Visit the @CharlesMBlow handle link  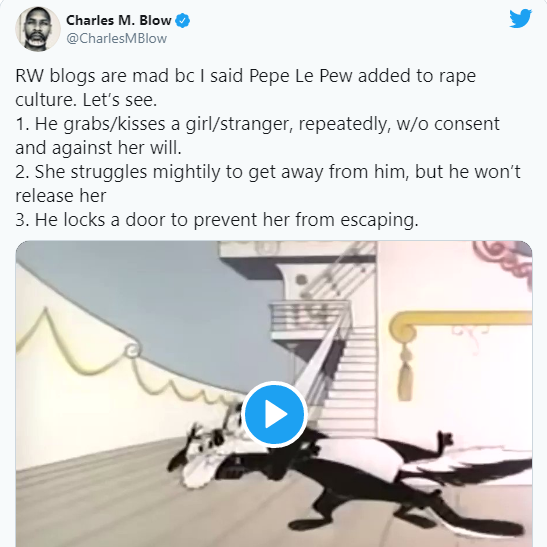pos(117,38)
